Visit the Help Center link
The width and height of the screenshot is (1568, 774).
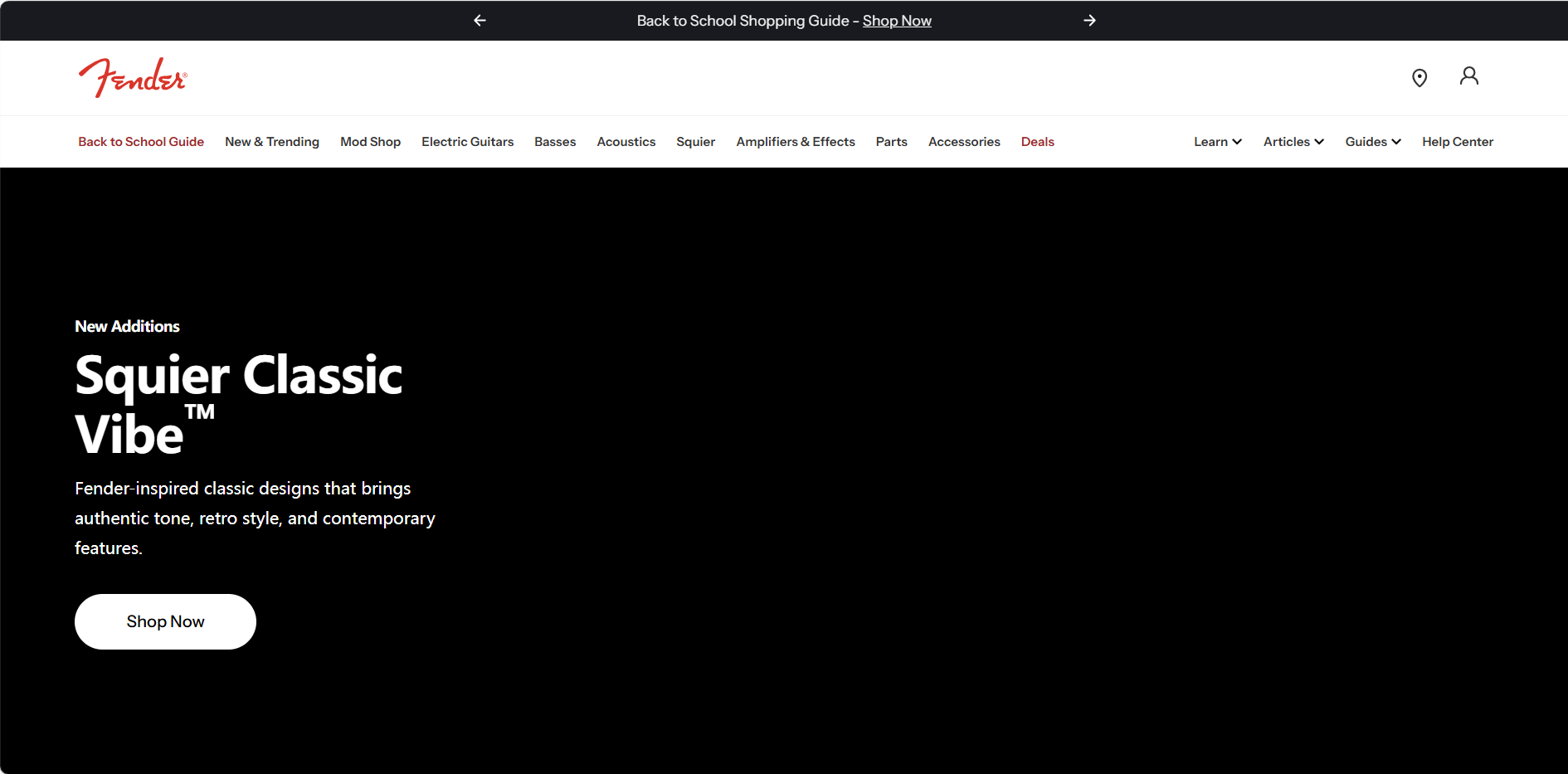[x=1457, y=142]
